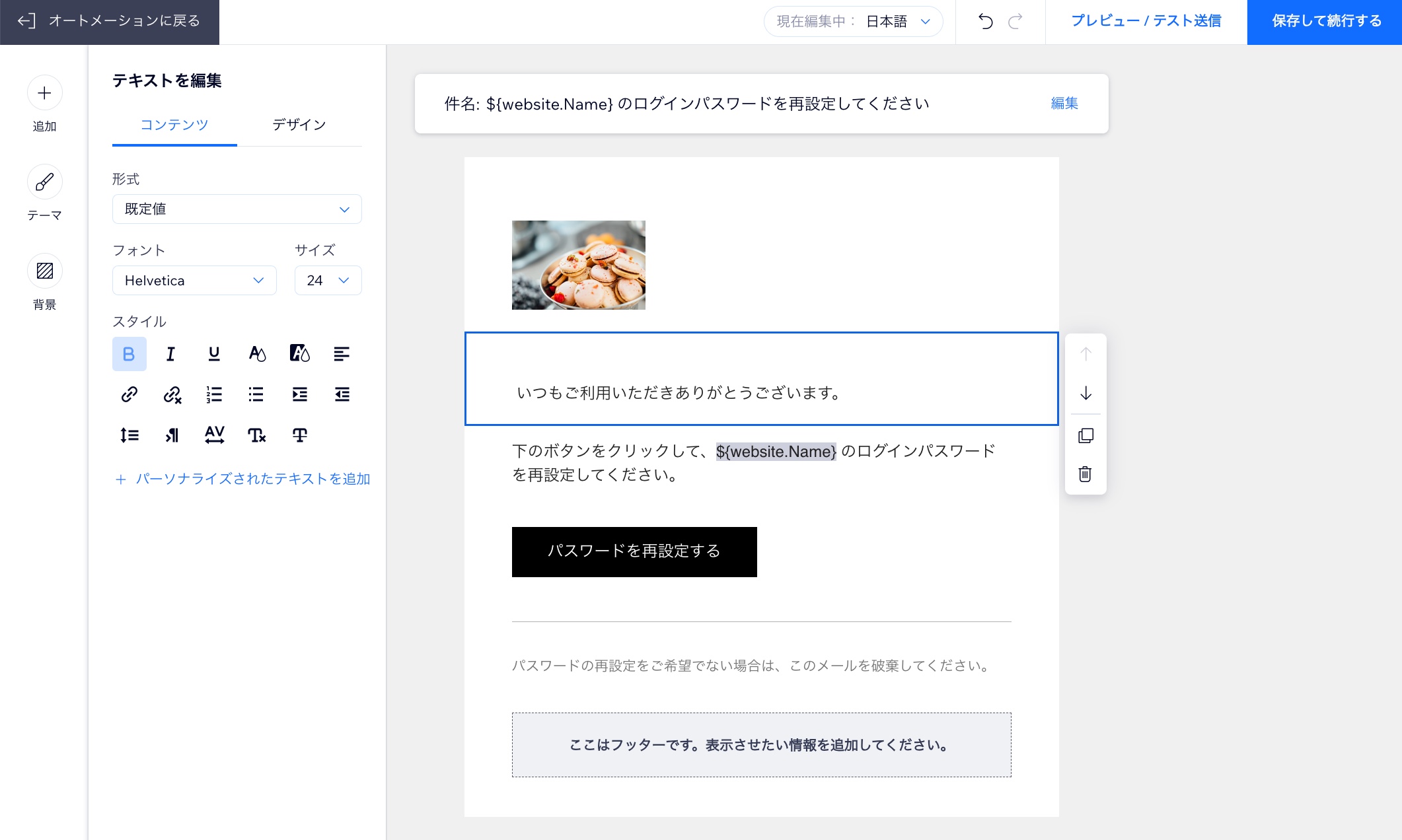Toggle strikethrough on the text
This screenshot has height=840, width=1402.
pyautogui.click(x=299, y=435)
